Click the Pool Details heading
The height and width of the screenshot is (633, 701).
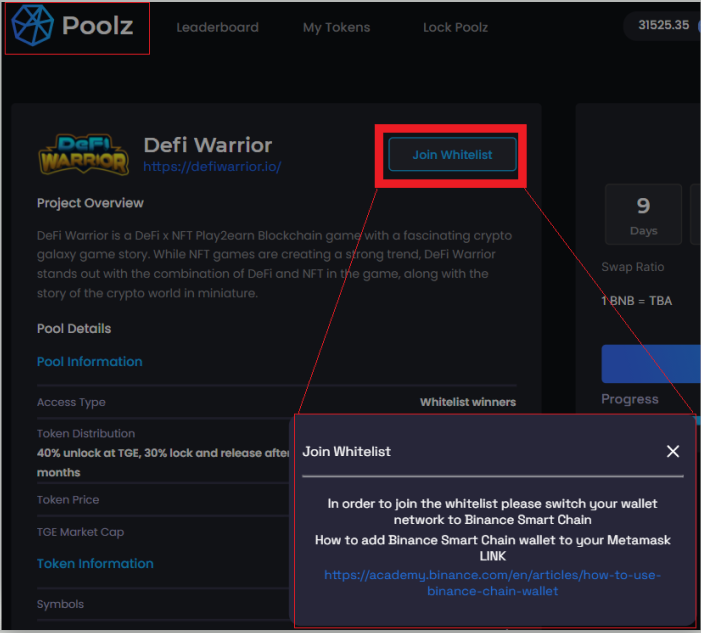tap(74, 329)
